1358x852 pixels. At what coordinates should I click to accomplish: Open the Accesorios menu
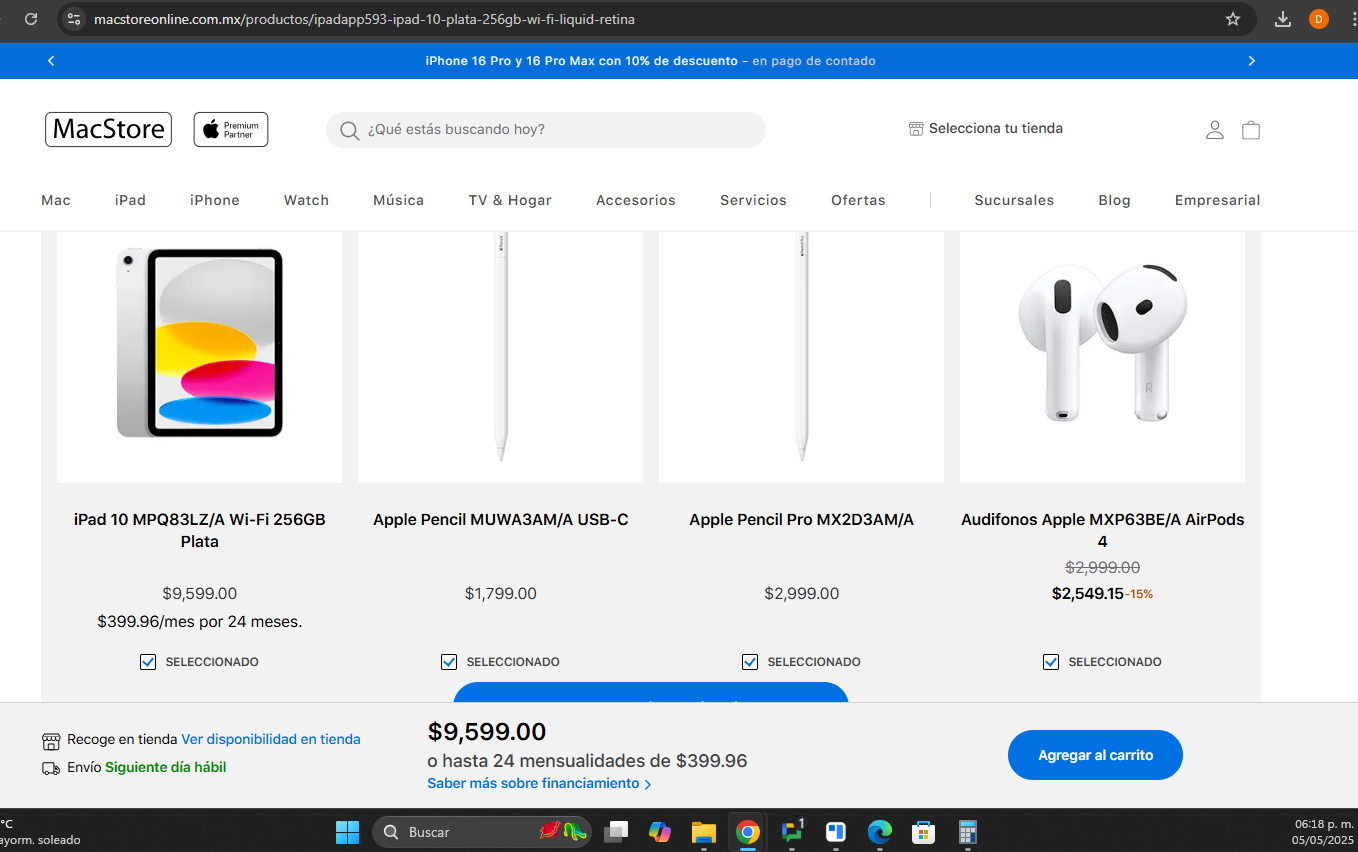point(636,200)
